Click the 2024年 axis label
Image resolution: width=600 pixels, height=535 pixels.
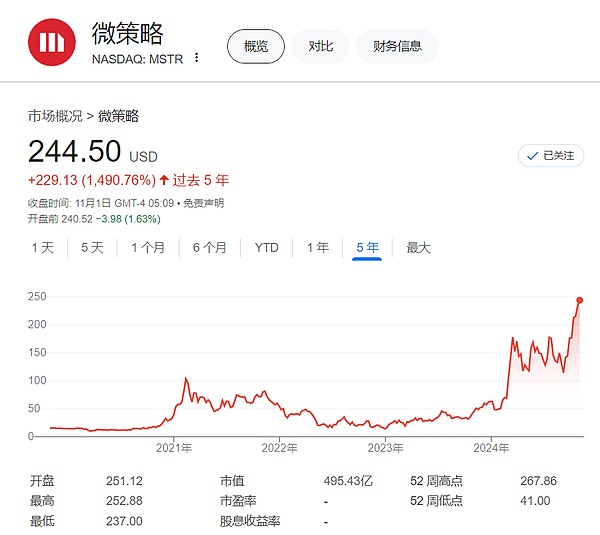(491, 448)
